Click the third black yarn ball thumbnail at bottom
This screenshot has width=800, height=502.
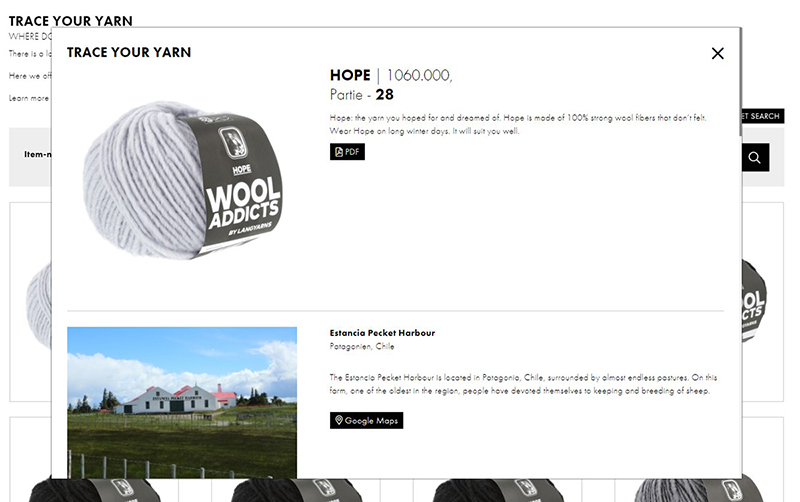click(x=497, y=490)
